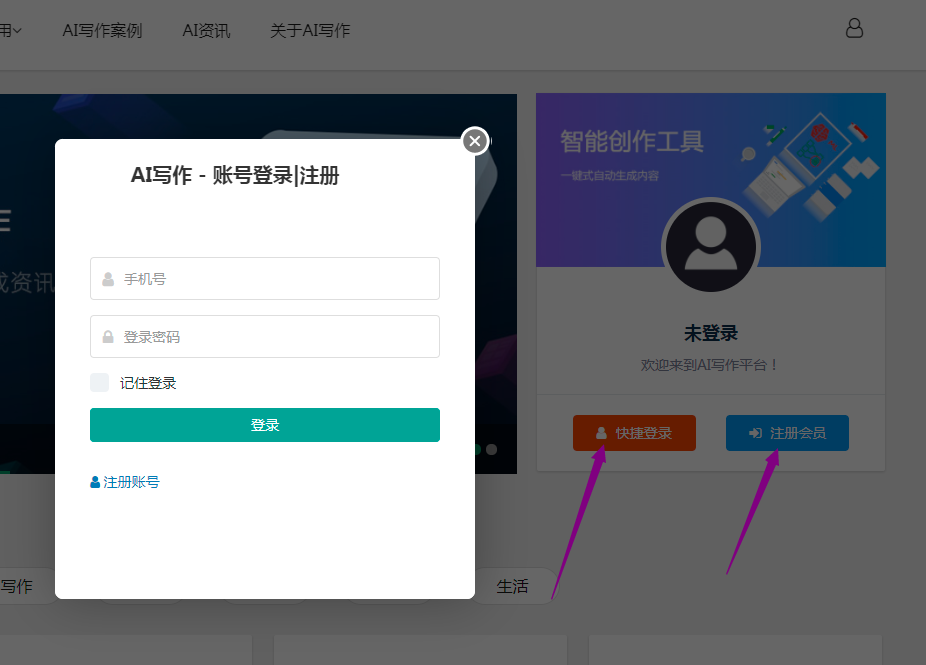The image size is (926, 665).
Task: Click the person icon beside 注册账号
Action: pyautogui.click(x=95, y=482)
